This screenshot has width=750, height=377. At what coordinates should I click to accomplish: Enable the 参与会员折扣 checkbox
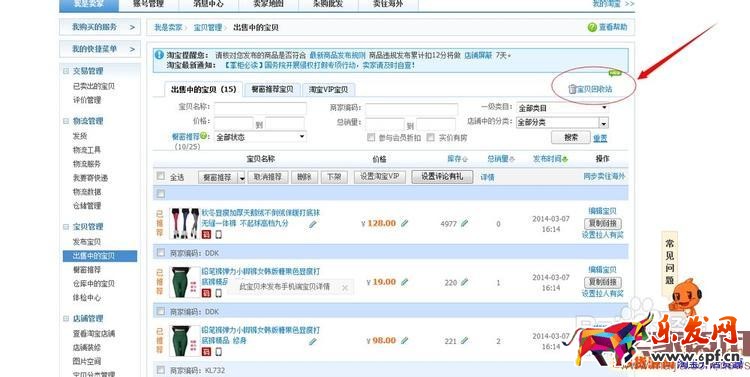click(x=371, y=137)
